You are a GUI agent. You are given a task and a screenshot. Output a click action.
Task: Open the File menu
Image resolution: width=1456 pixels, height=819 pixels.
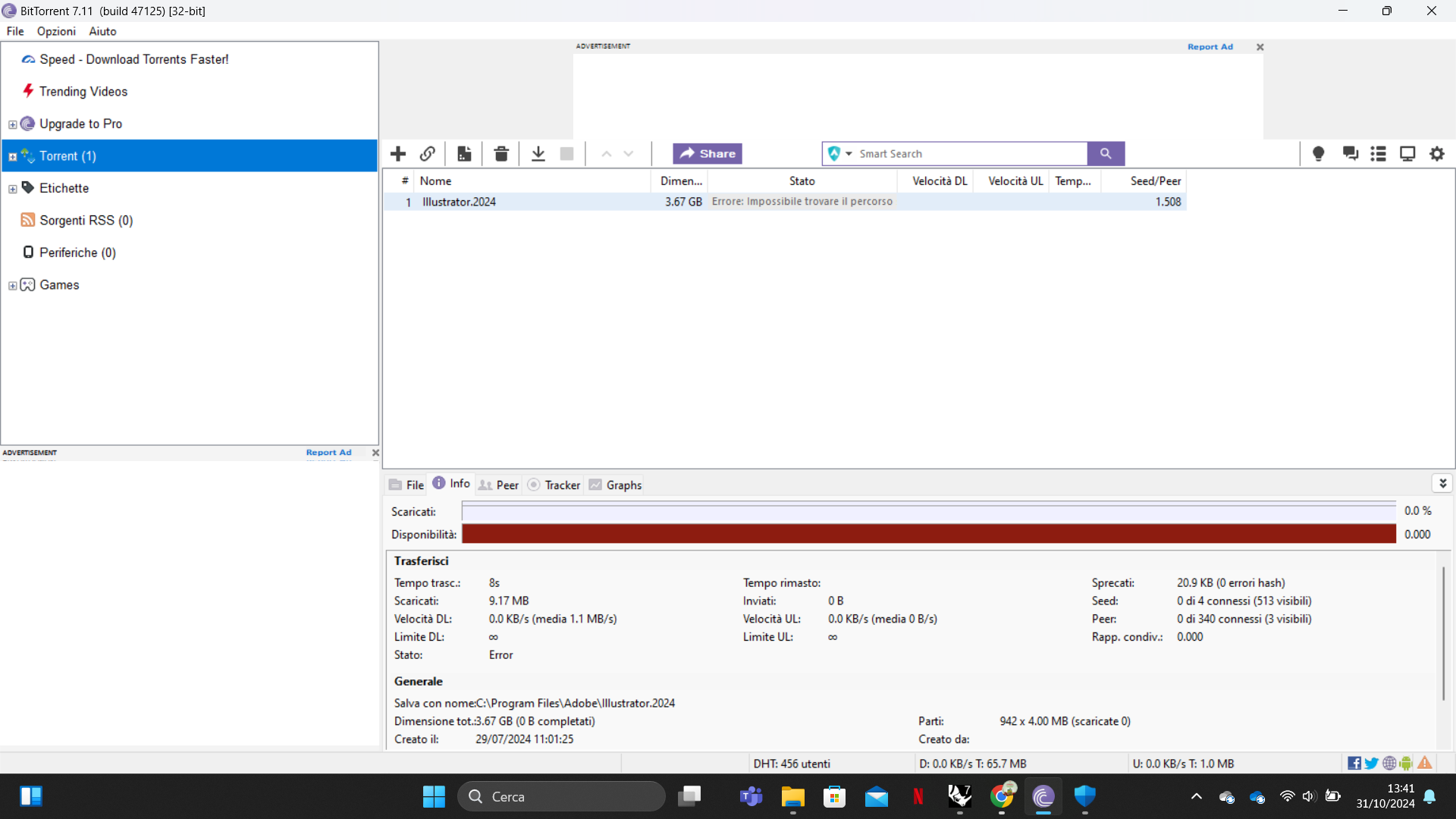coord(15,31)
